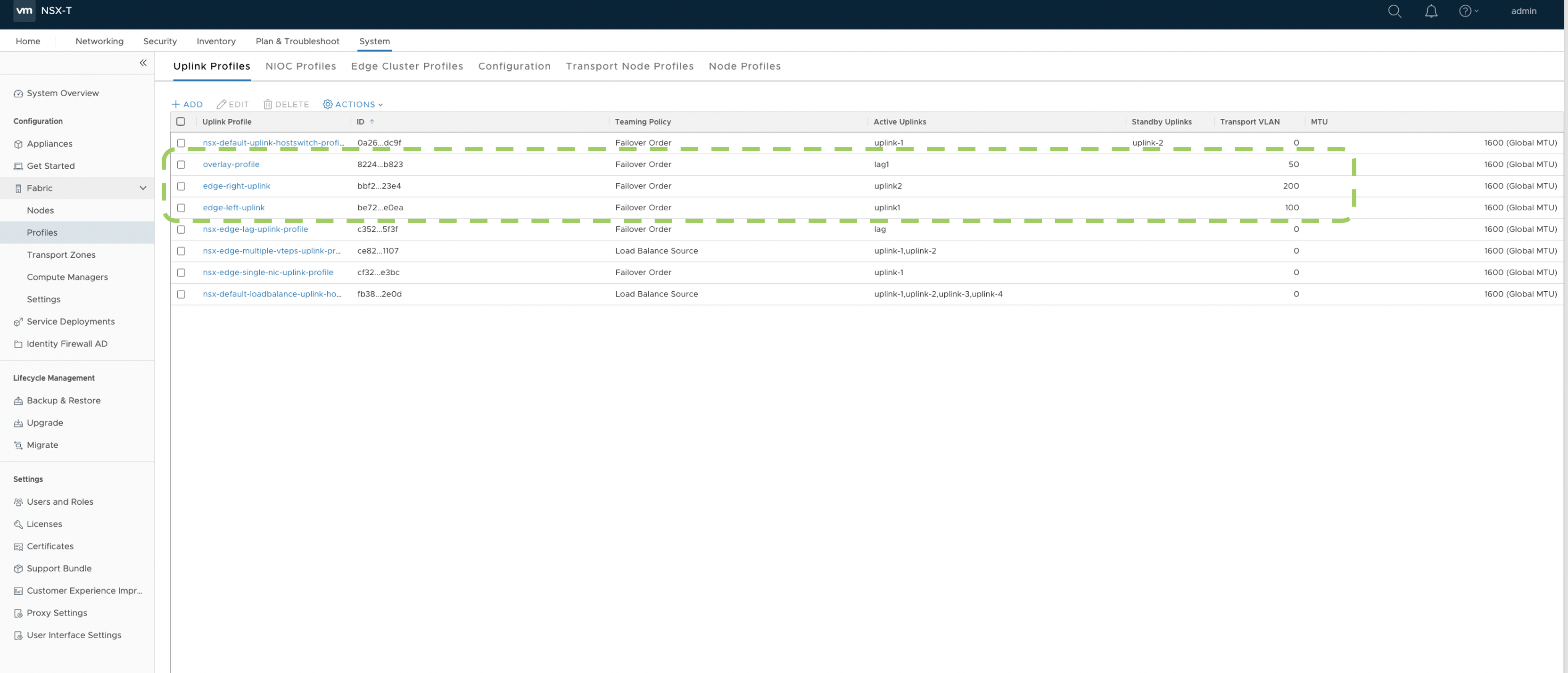Open the help question mark menu
This screenshot has width=1568, height=673.
point(1467,11)
